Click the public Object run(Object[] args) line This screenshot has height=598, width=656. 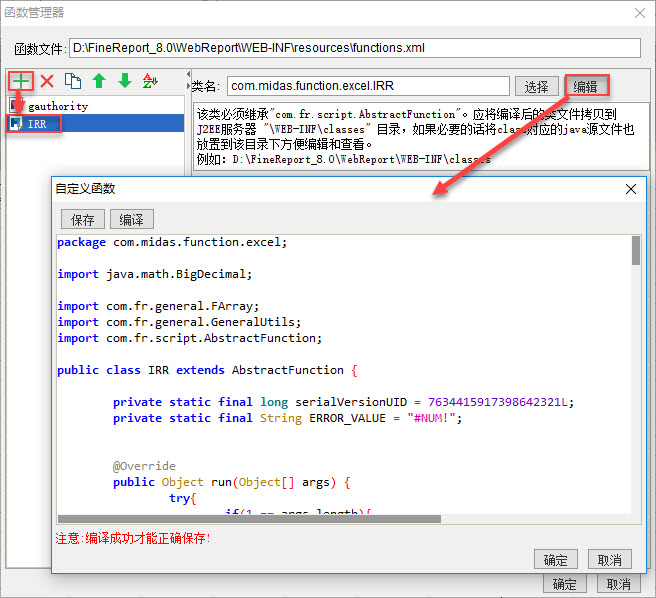232,482
